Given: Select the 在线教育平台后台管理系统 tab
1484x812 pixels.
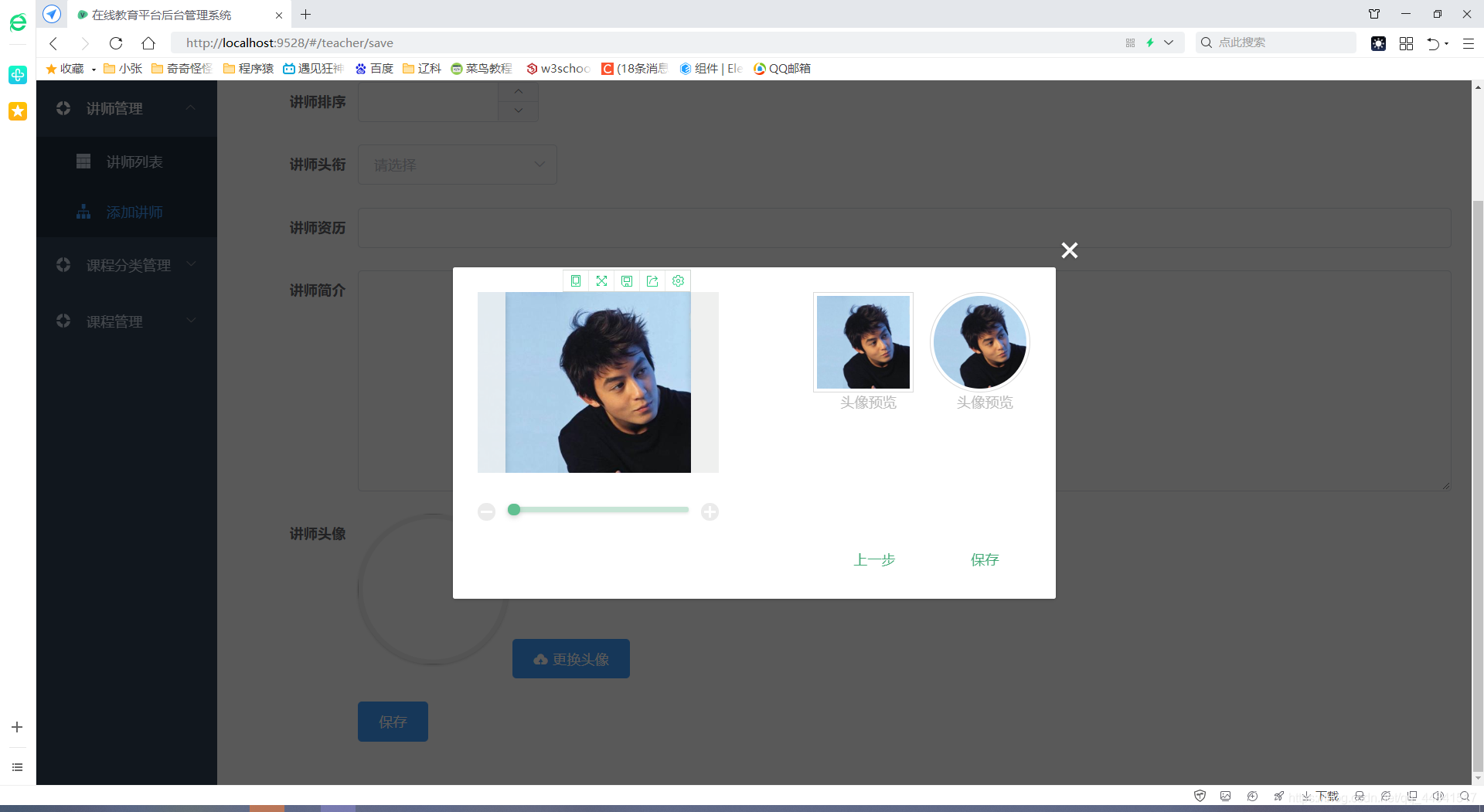Looking at the screenshot, I should tap(179, 15).
